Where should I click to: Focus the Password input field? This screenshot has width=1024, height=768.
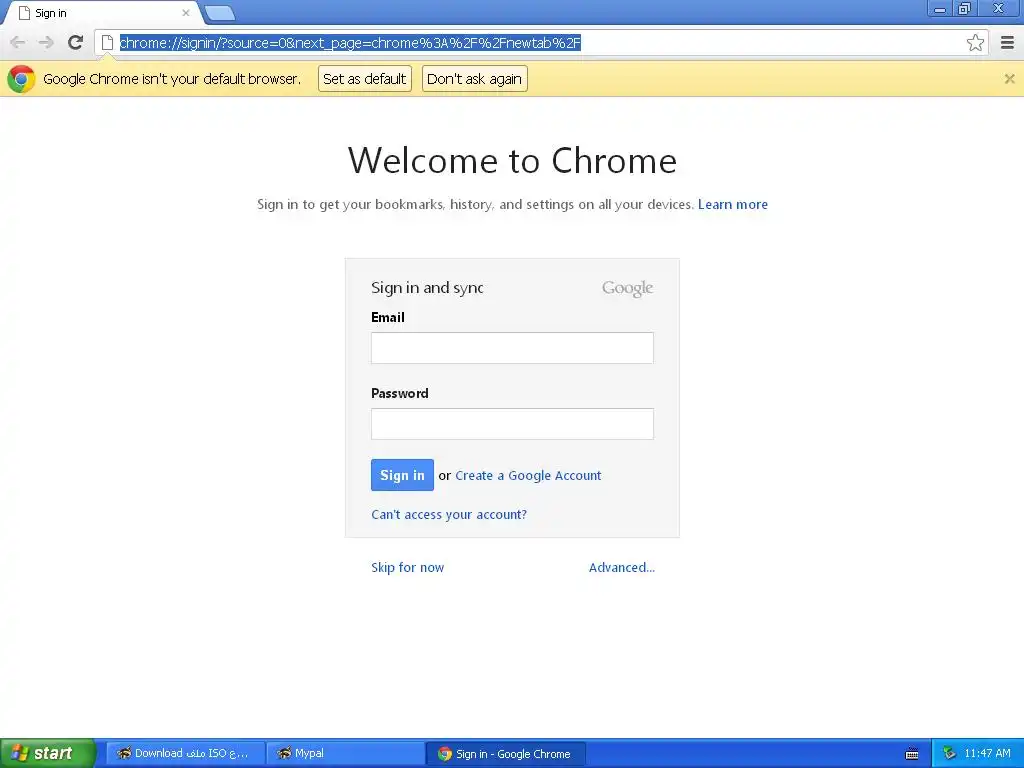point(512,424)
